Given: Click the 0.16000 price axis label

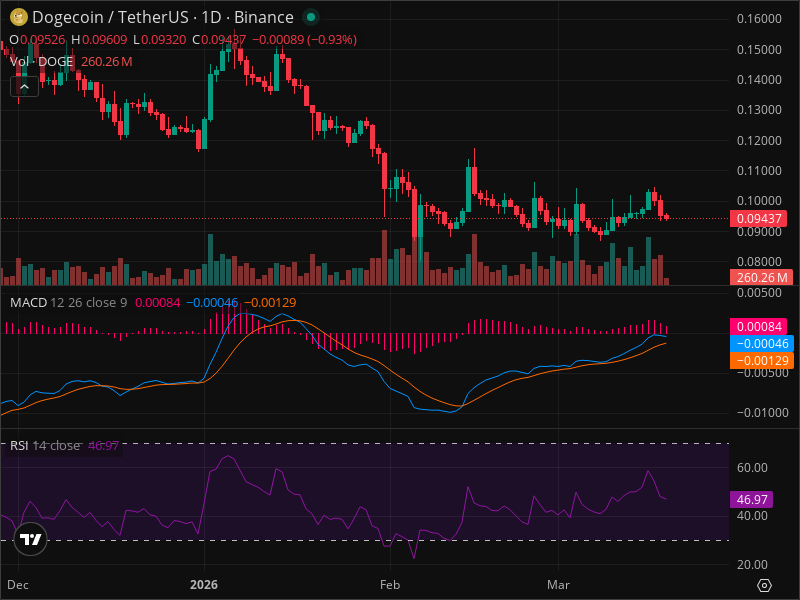Looking at the screenshot, I should (x=759, y=19).
